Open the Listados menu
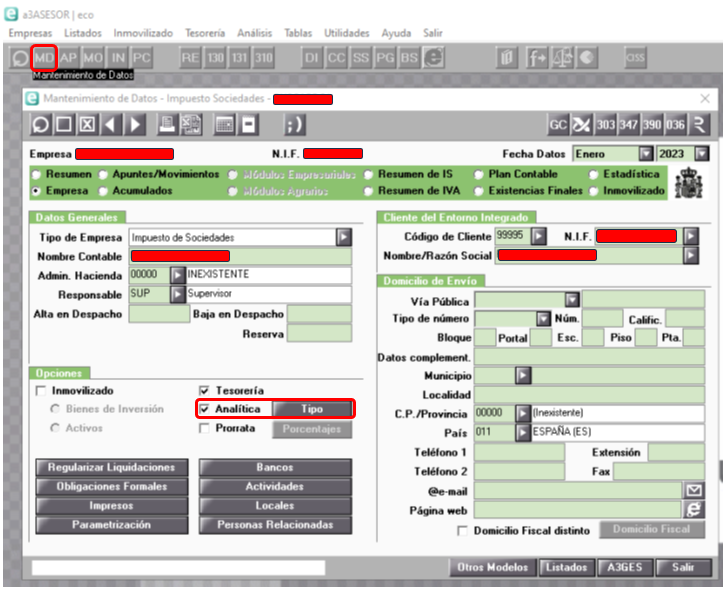Viewport: 725px width, 589px height. point(83,33)
